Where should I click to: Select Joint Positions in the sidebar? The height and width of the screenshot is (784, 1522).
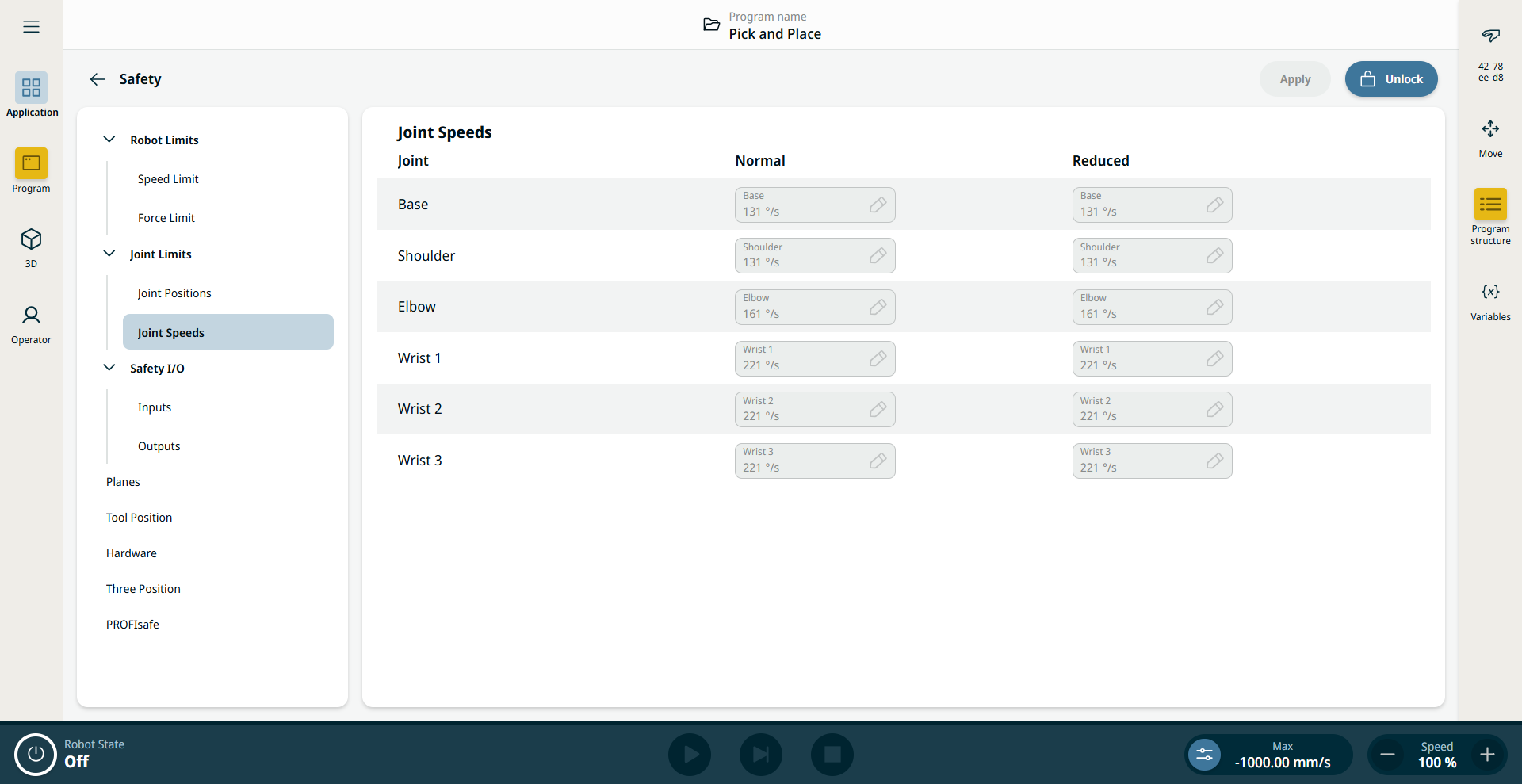[x=174, y=293]
